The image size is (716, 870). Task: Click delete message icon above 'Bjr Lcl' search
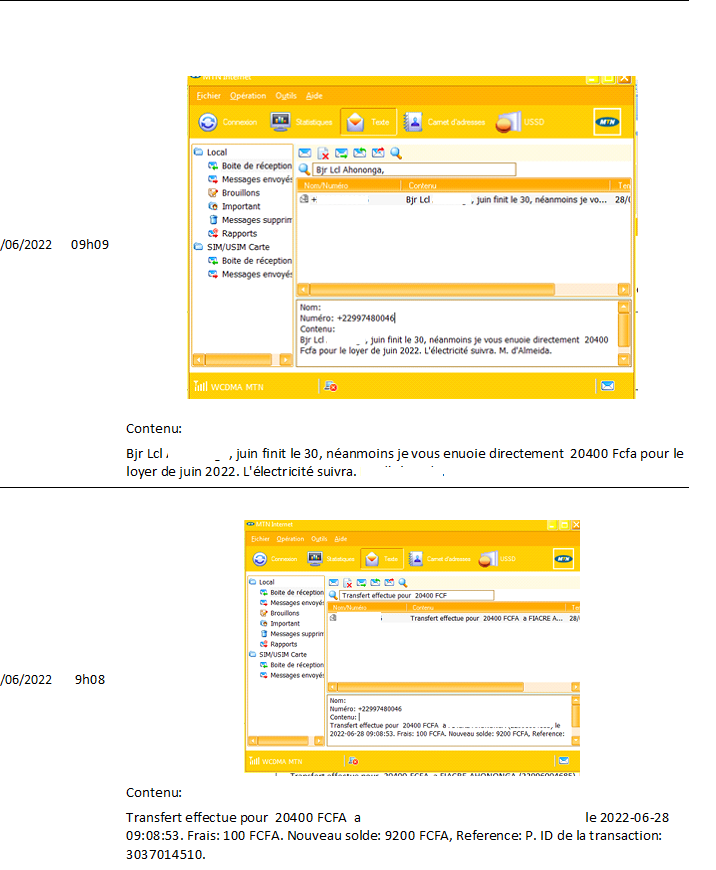coord(323,153)
